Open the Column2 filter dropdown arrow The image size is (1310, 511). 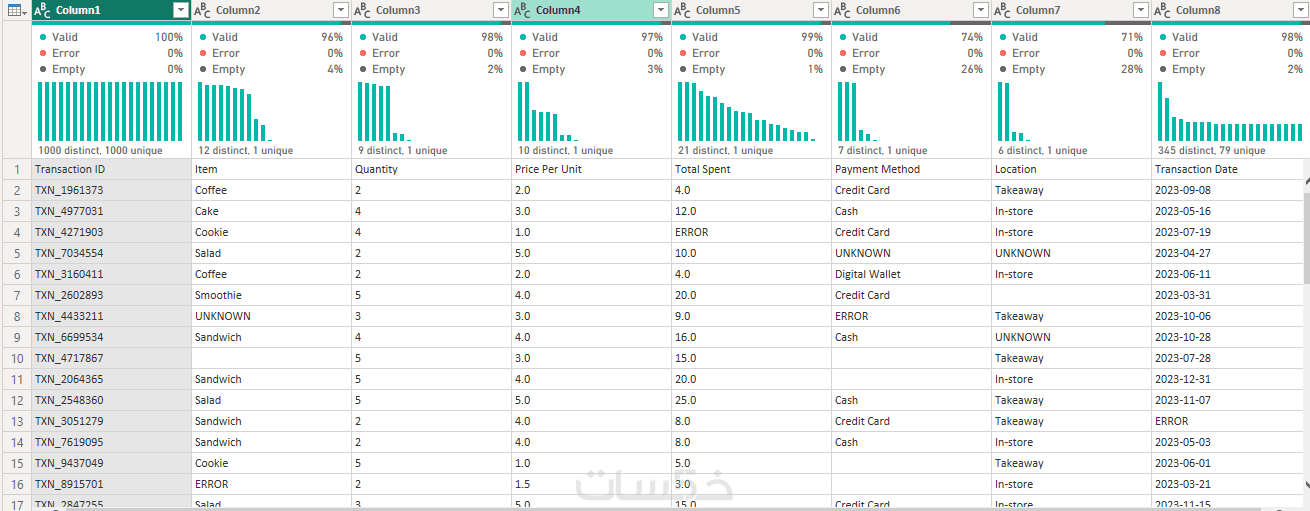340,10
